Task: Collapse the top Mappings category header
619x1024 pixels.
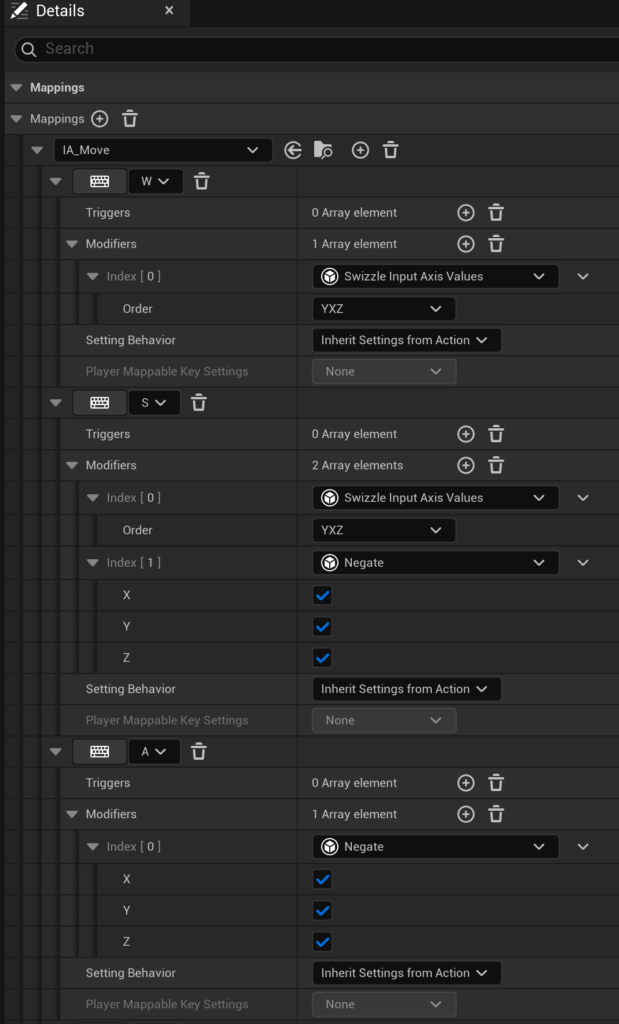Action: click(16, 88)
